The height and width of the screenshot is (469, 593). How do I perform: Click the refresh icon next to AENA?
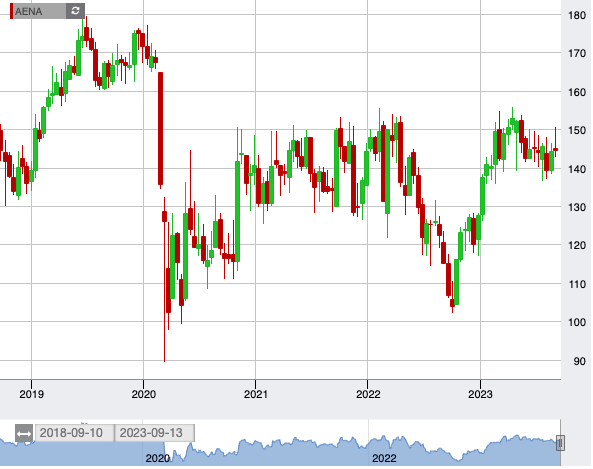click(75, 11)
